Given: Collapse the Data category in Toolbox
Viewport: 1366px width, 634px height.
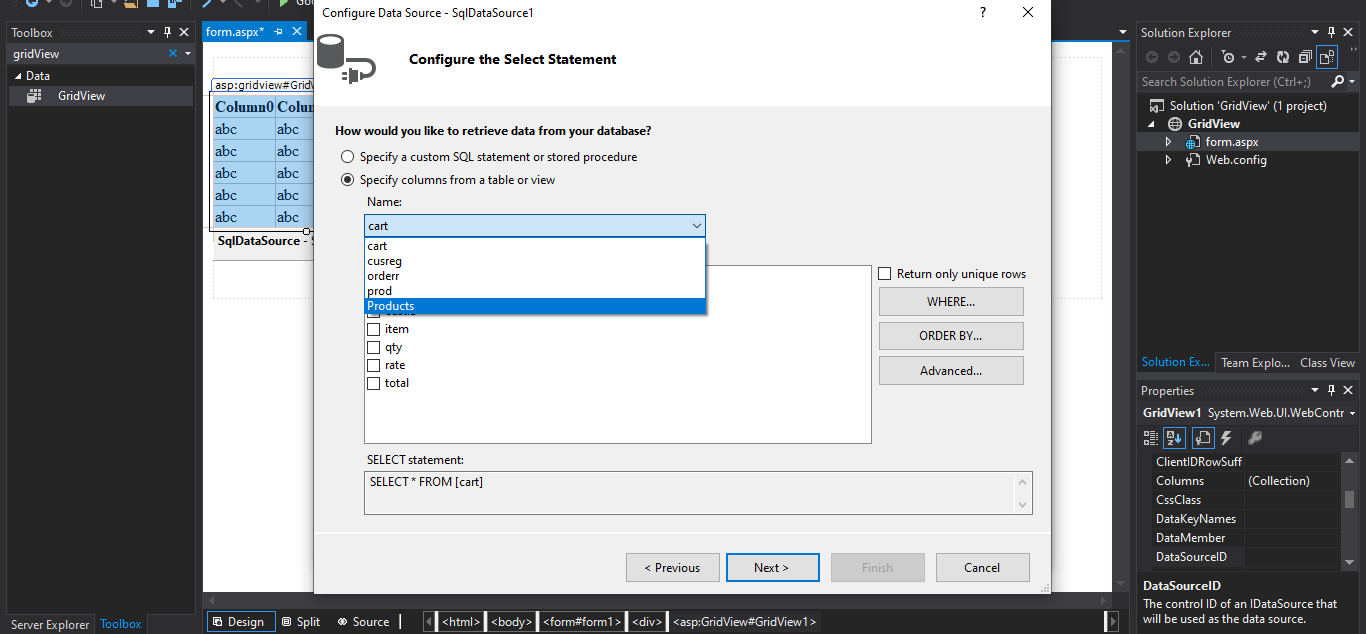Looking at the screenshot, I should pyautogui.click(x=17, y=76).
